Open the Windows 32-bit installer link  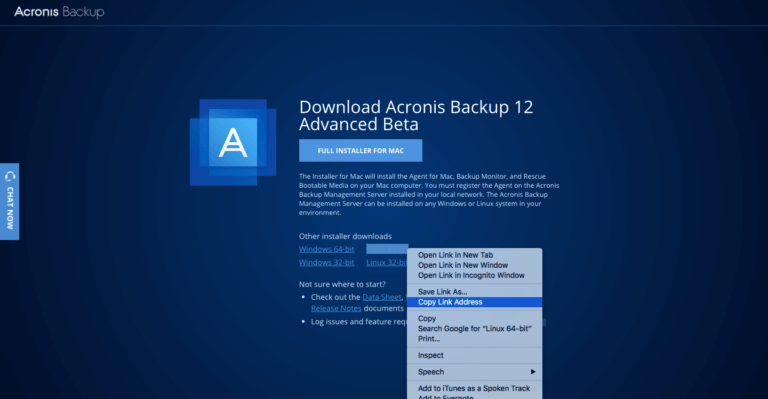point(327,262)
